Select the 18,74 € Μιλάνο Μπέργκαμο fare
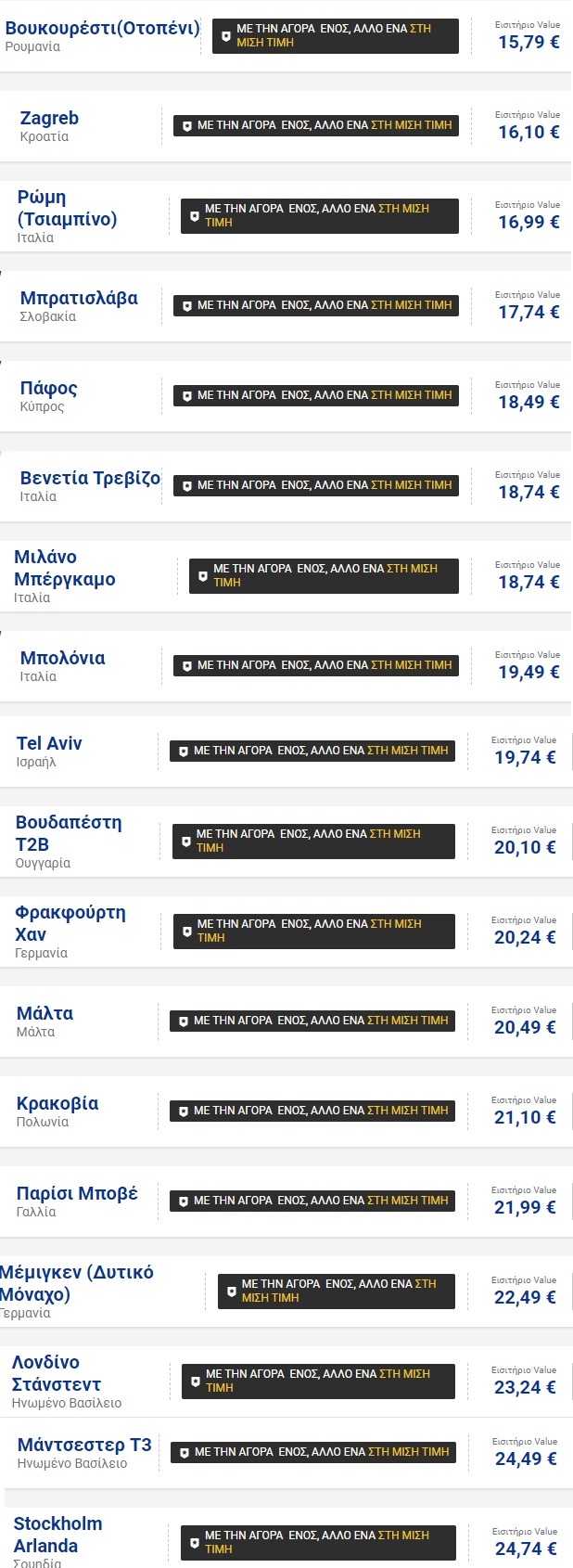The image size is (573, 1568). click(x=528, y=582)
